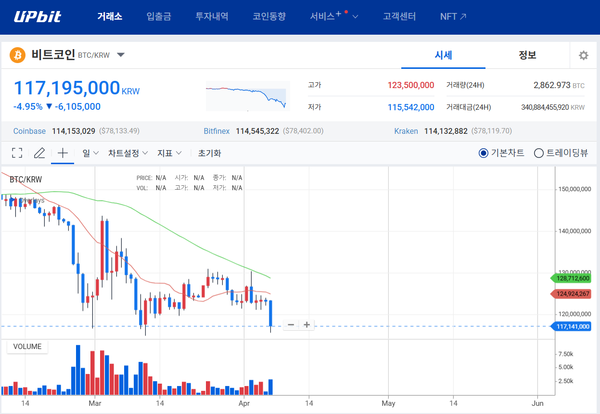600x414 pixels.
Task: Select the 기본차트 radio option
Action: tap(484, 153)
